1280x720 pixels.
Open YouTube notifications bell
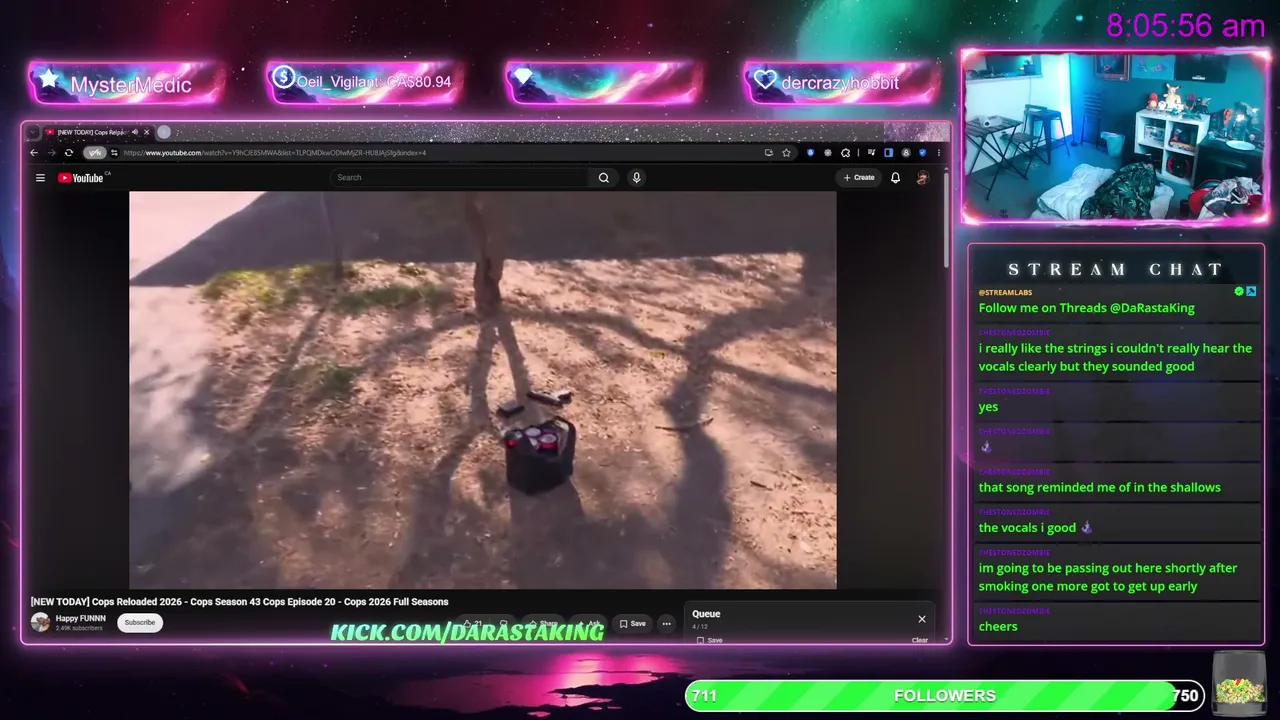click(895, 178)
